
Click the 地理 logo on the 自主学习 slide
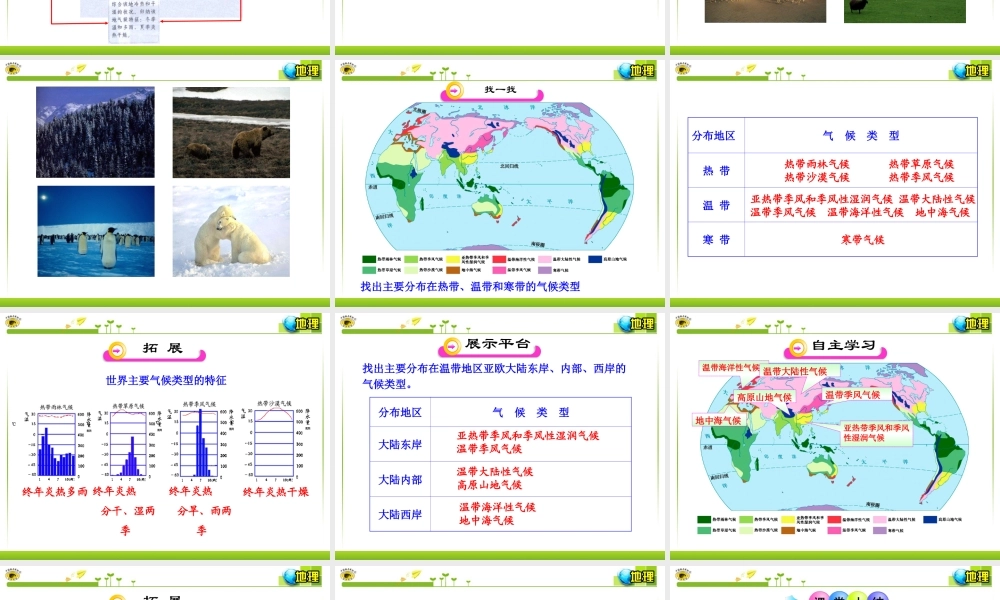point(971,323)
